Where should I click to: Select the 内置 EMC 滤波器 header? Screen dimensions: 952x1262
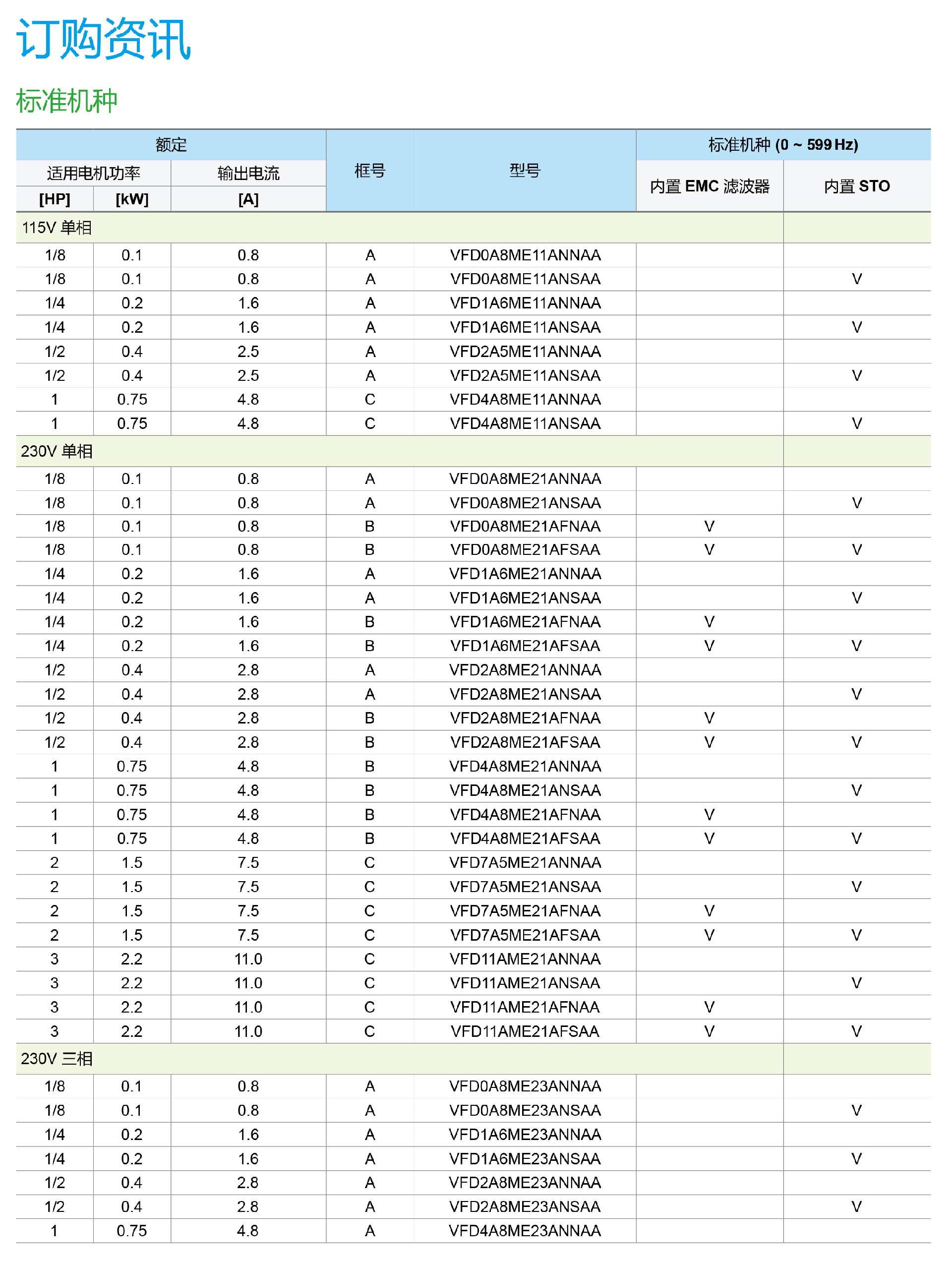[709, 186]
